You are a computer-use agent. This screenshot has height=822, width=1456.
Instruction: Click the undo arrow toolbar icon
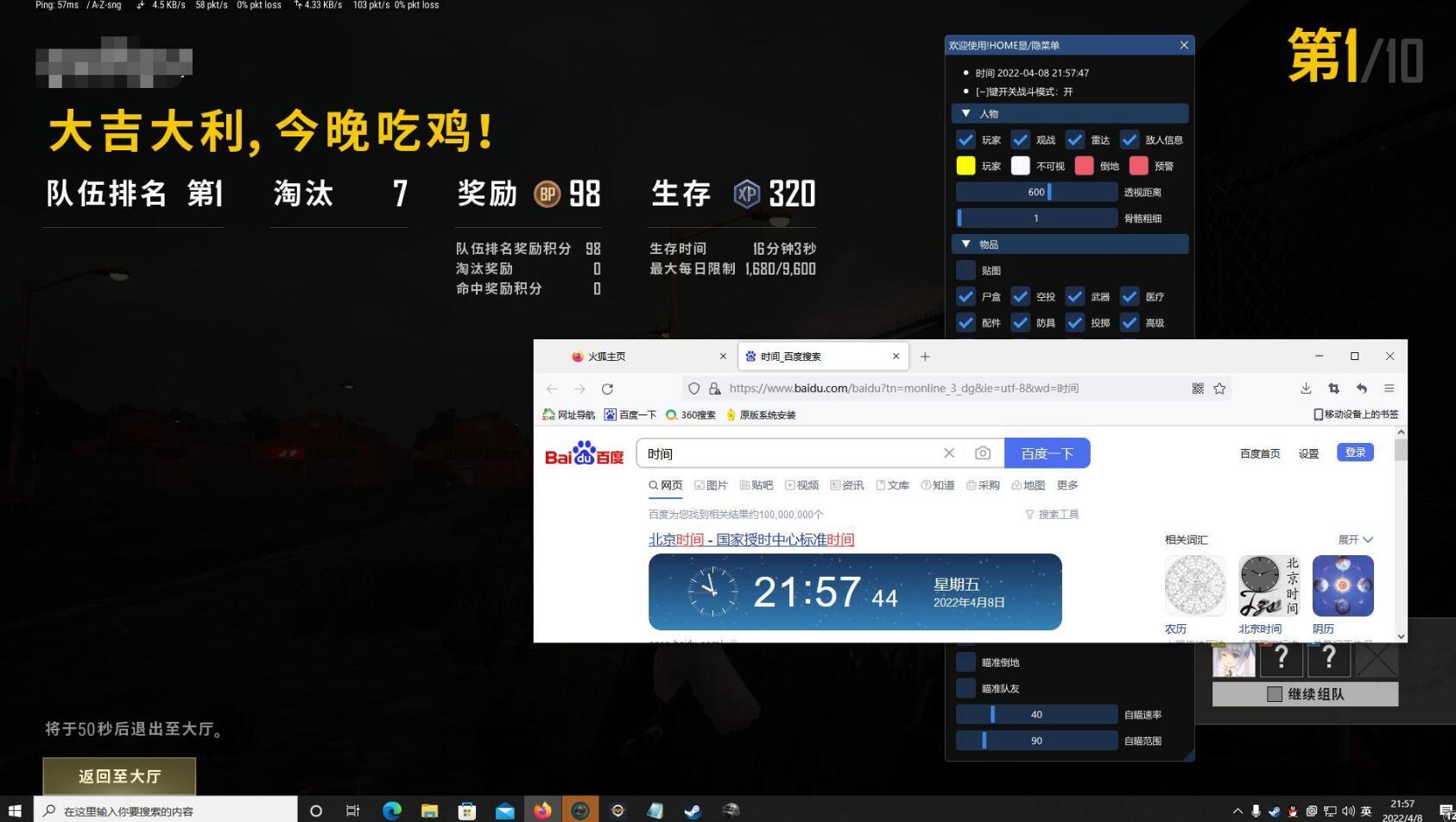pos(1361,389)
